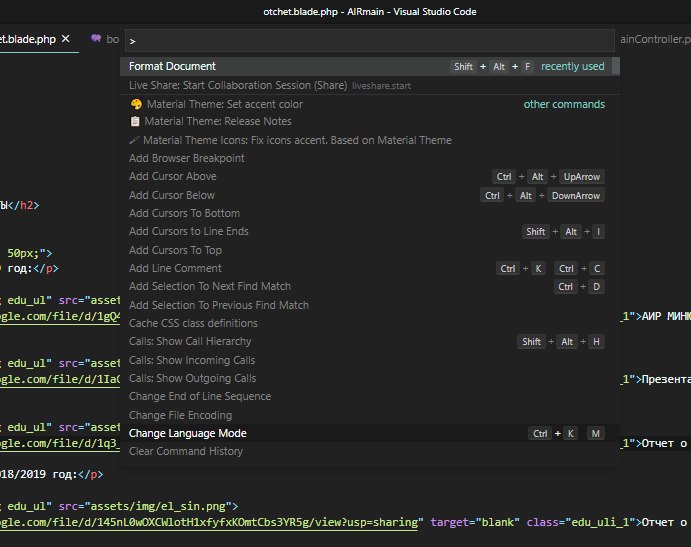Run Add Line Comment command
The image size is (691, 547).
(369, 268)
